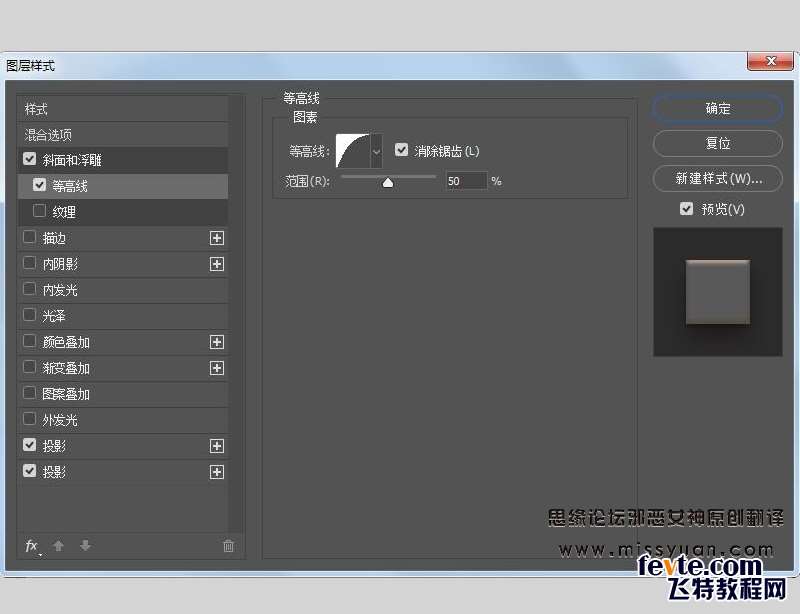Click plus icon on first 投影 row
The width and height of the screenshot is (800, 614).
click(217, 446)
